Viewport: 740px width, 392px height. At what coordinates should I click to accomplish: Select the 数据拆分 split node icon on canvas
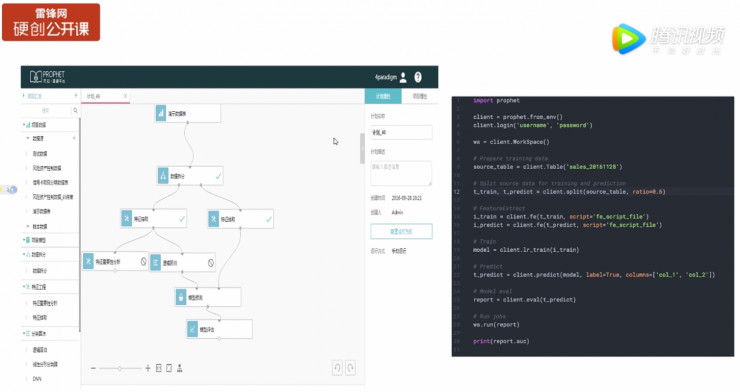(x=163, y=176)
